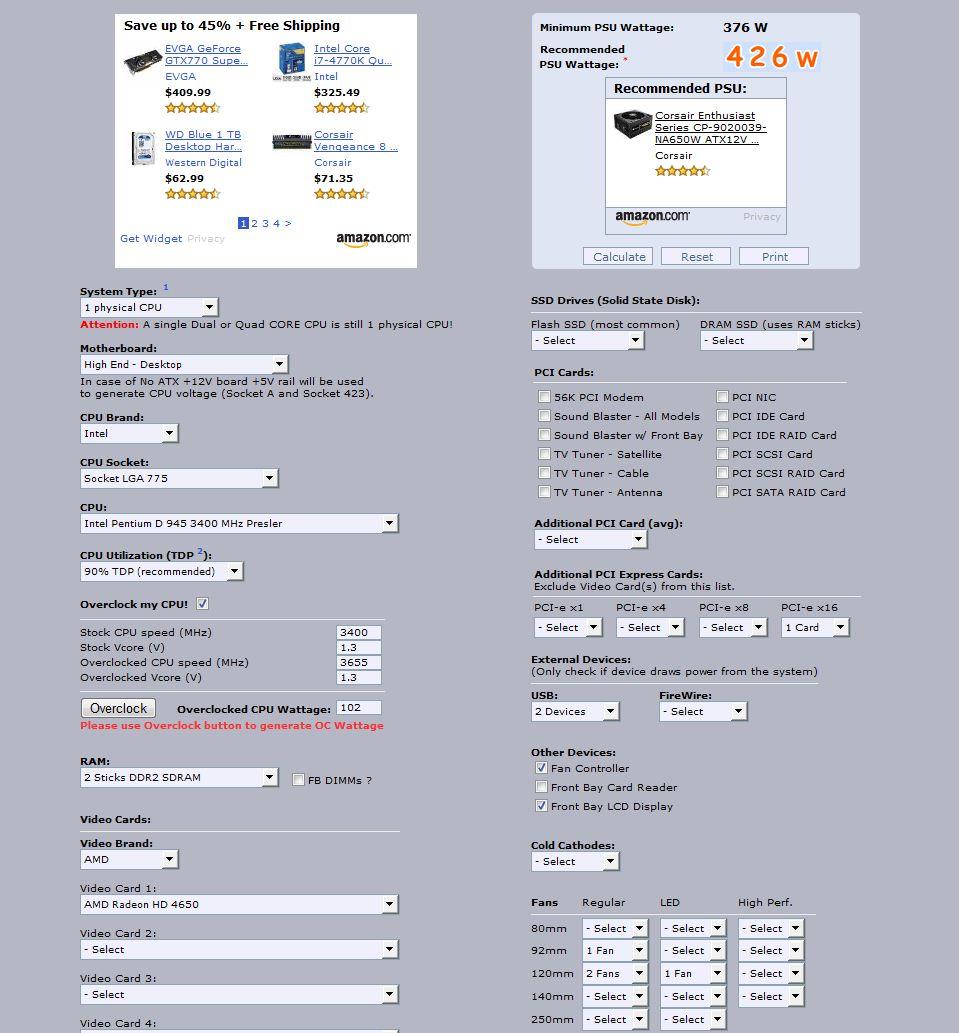Image resolution: width=959 pixels, height=1033 pixels.
Task: Uncheck the Overclock my CPU checkbox
Action: 202,603
